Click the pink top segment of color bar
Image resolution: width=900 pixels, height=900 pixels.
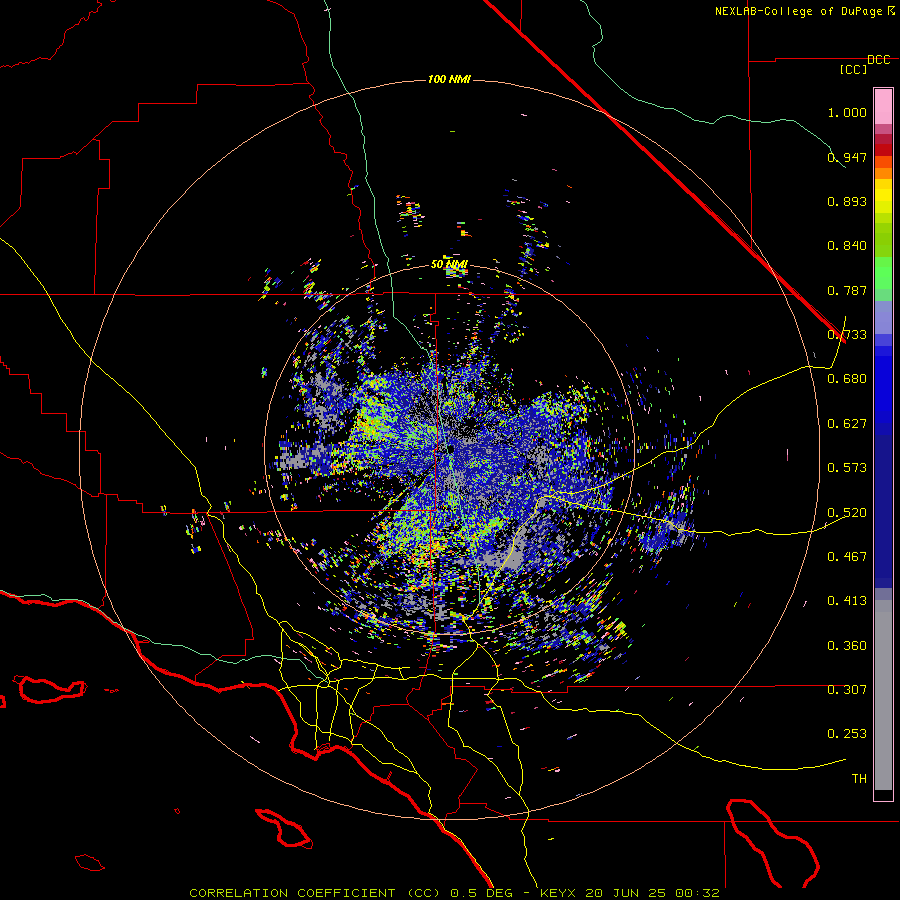(883, 107)
